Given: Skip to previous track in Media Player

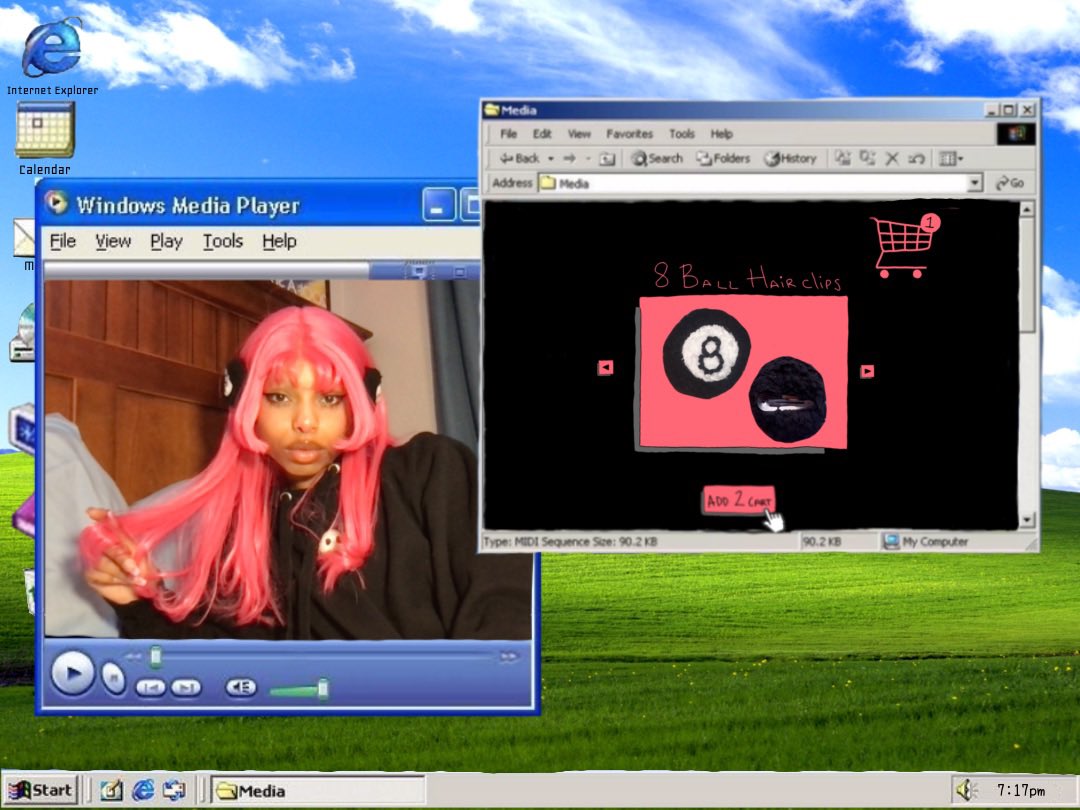Looking at the screenshot, I should pos(150,687).
